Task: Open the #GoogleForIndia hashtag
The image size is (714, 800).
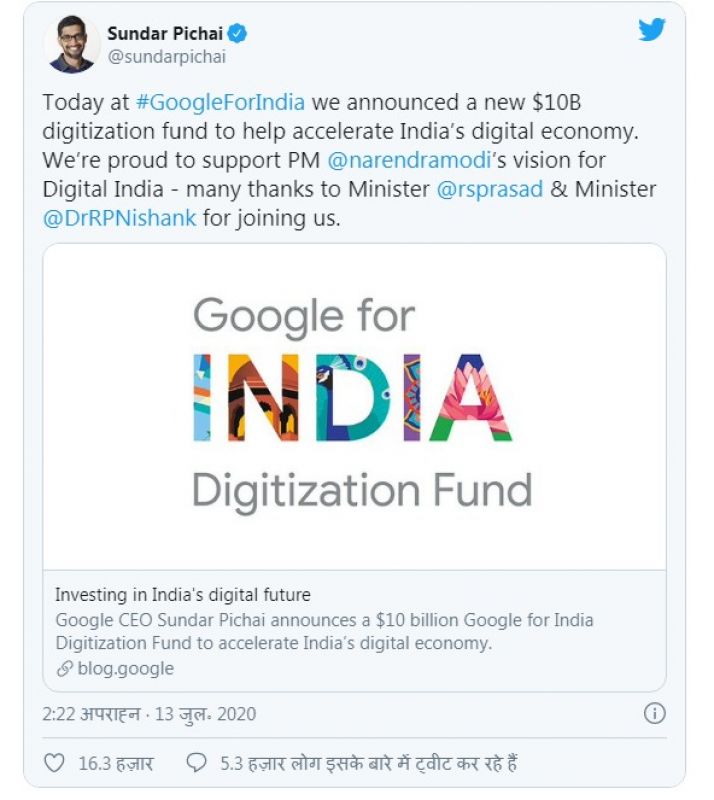Action: tap(220, 103)
